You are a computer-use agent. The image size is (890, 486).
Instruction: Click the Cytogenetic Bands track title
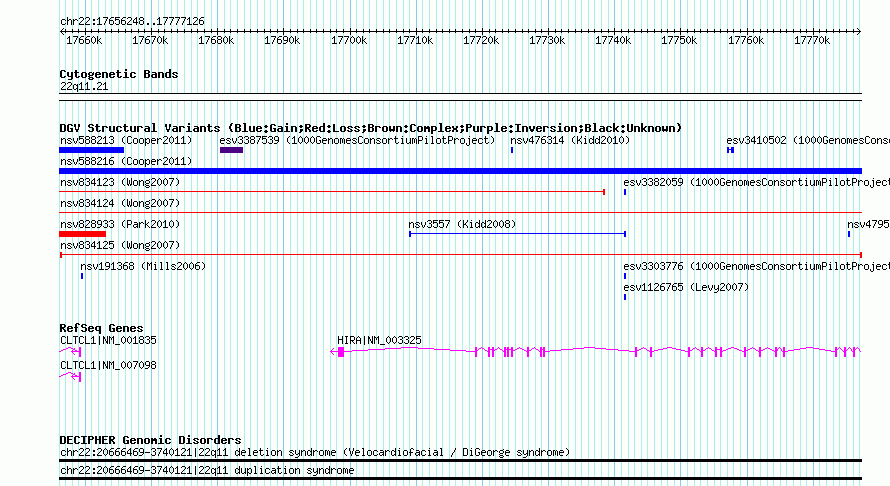pos(119,74)
